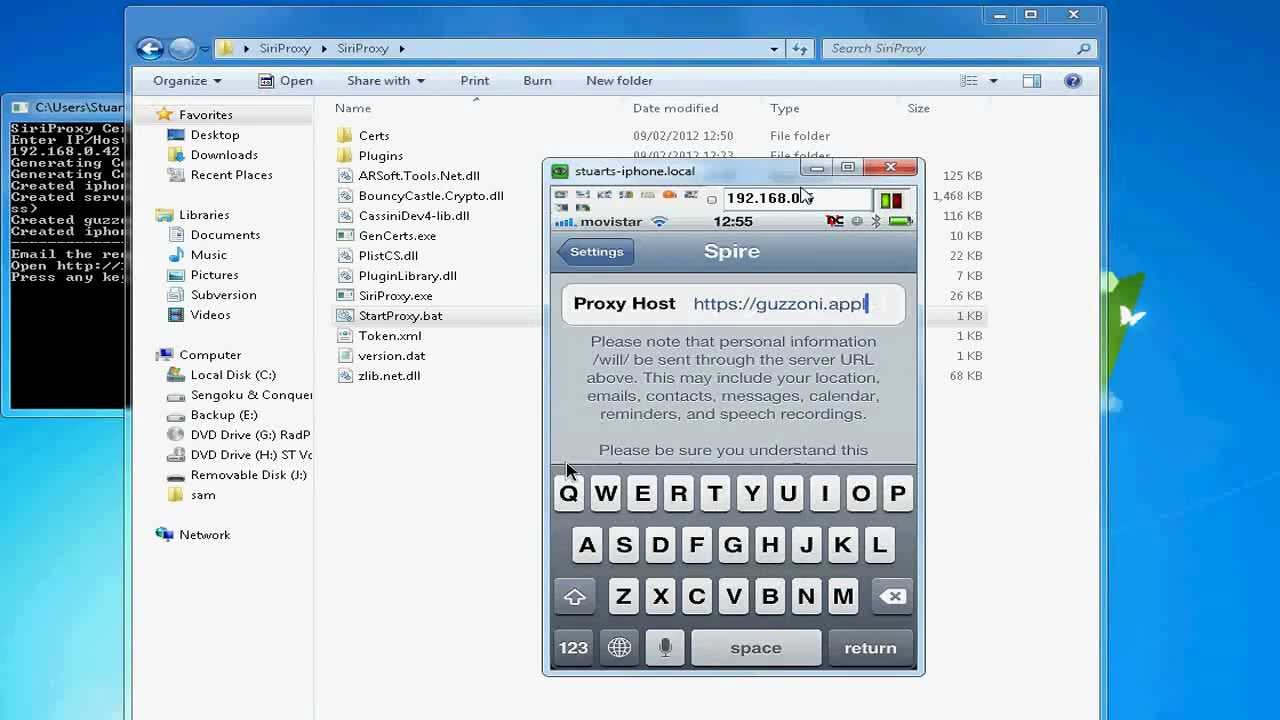Open the Documents library

225,235
